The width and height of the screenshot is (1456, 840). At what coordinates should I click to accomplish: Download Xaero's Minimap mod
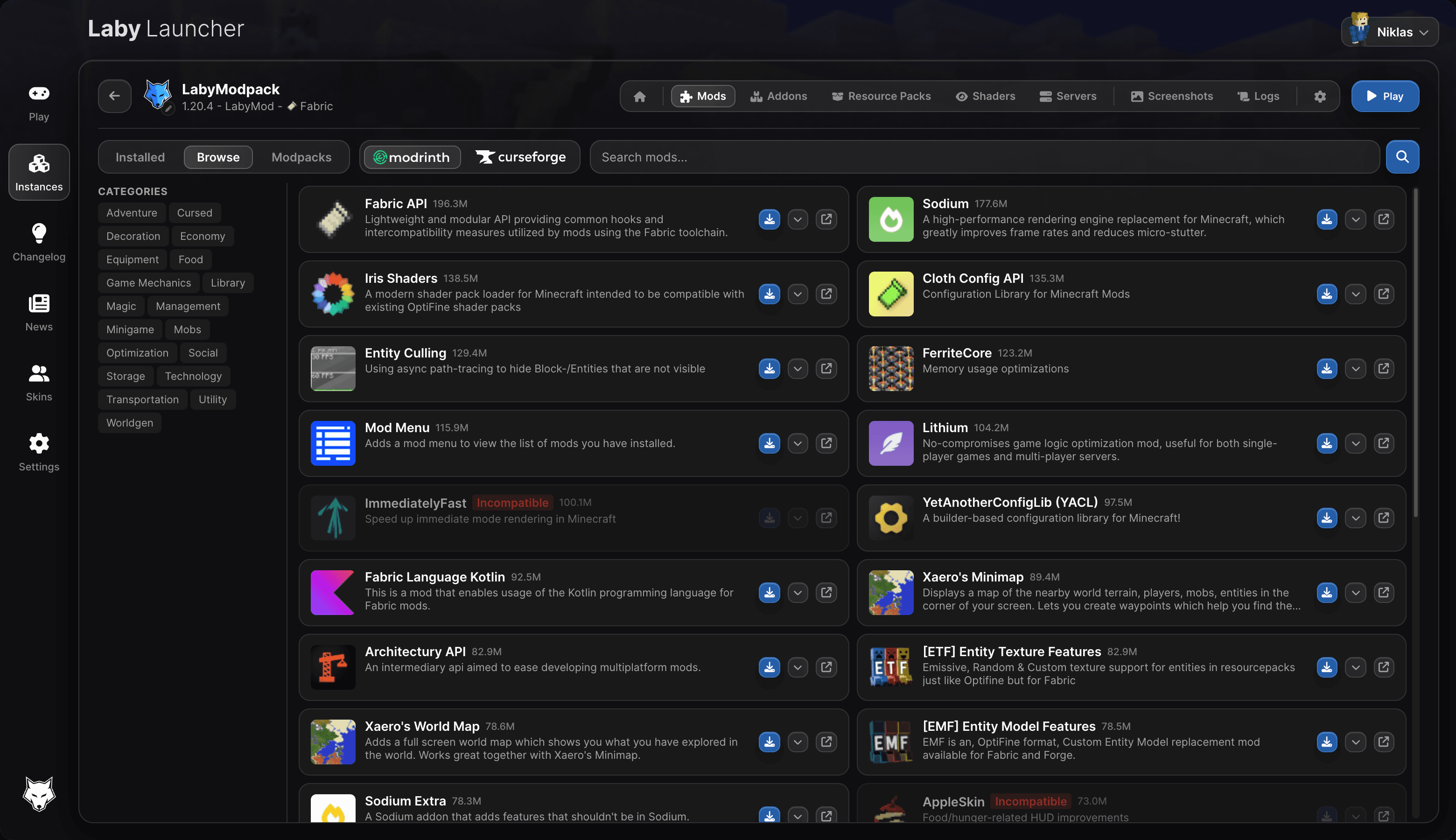pyautogui.click(x=1327, y=593)
